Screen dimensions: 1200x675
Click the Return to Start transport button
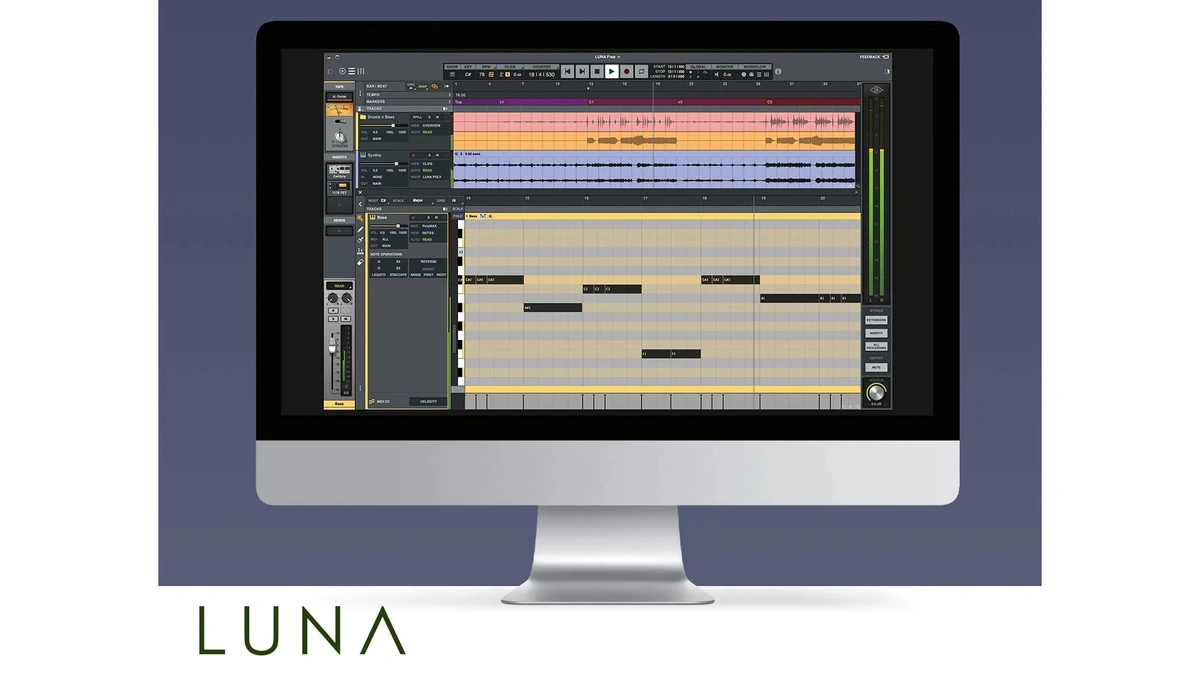(567, 71)
